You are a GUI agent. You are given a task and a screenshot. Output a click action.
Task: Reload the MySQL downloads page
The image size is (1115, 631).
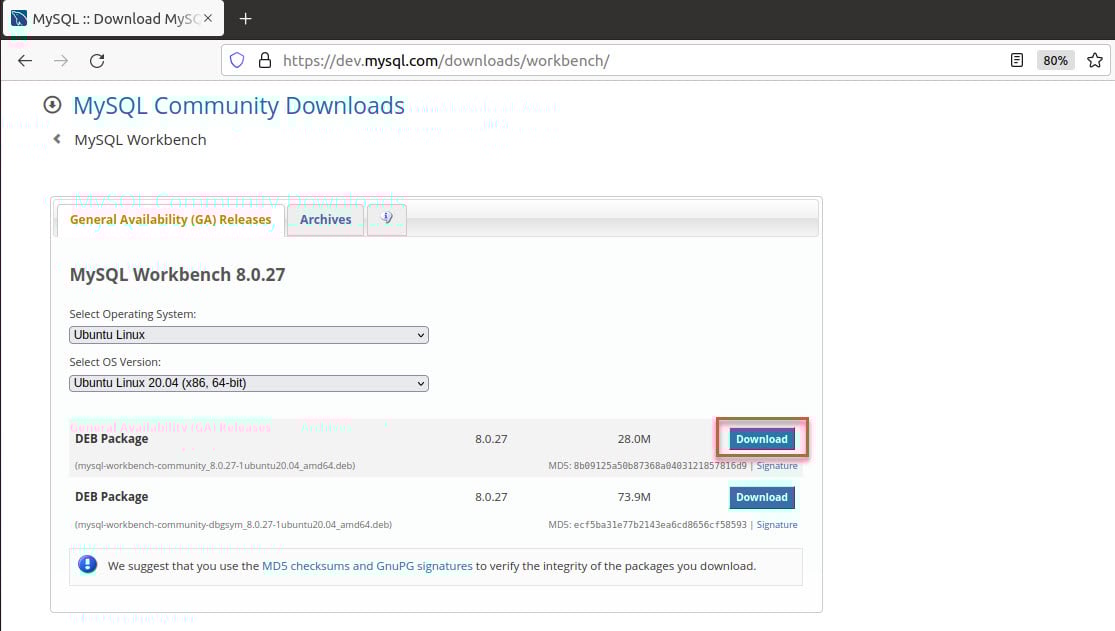click(x=97, y=60)
